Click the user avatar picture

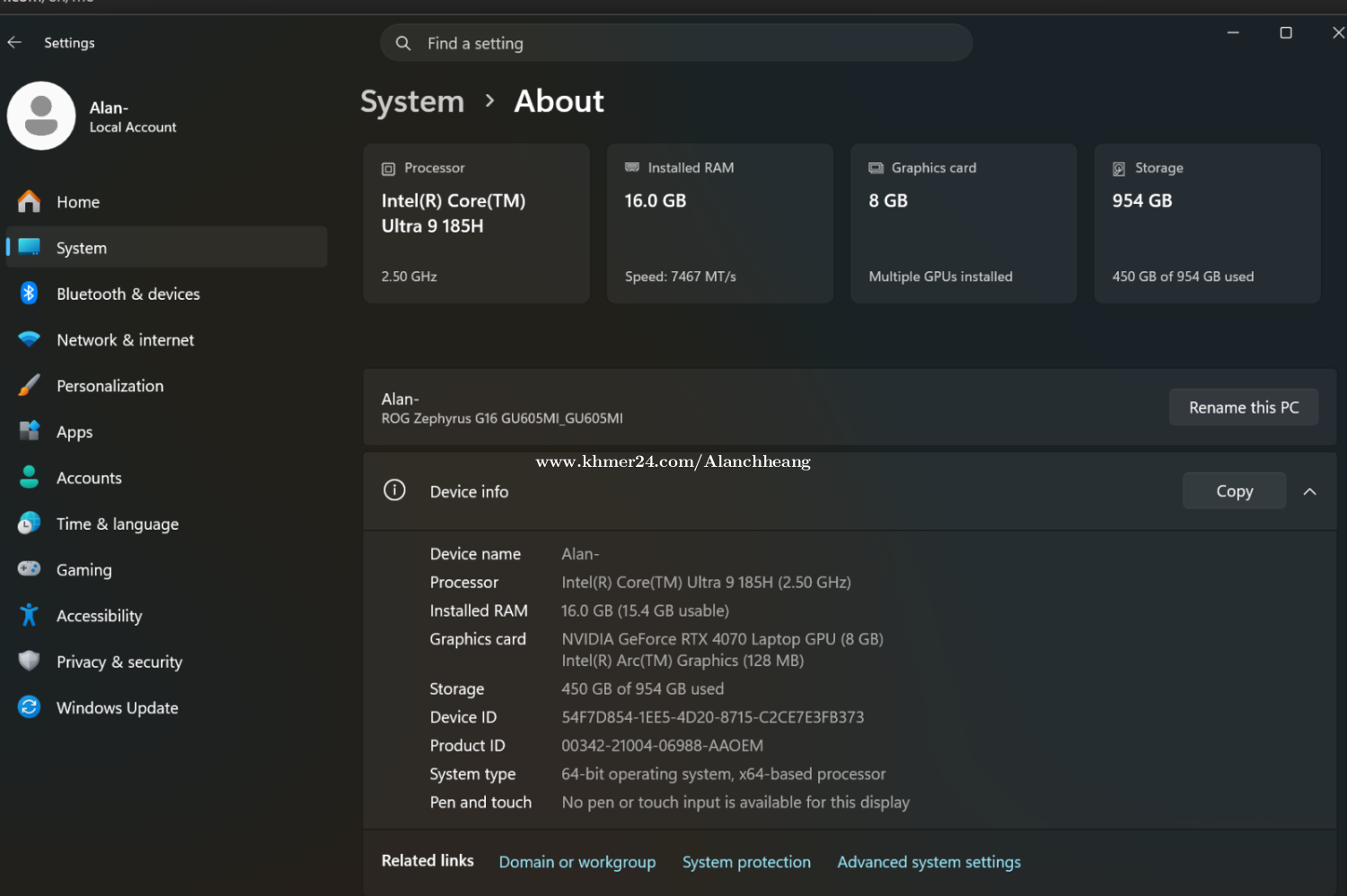41,116
